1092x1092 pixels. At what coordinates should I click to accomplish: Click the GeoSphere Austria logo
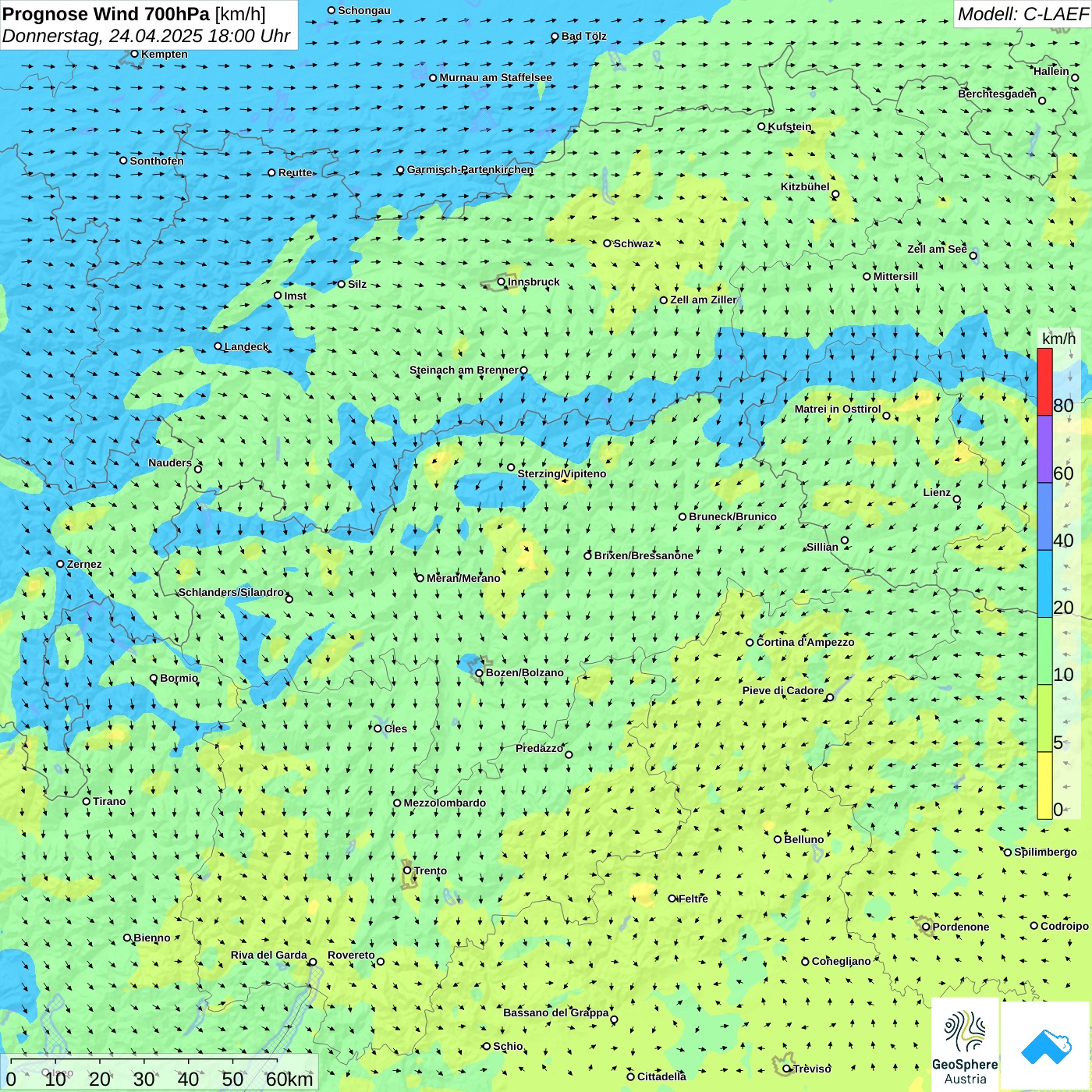(x=965, y=1045)
